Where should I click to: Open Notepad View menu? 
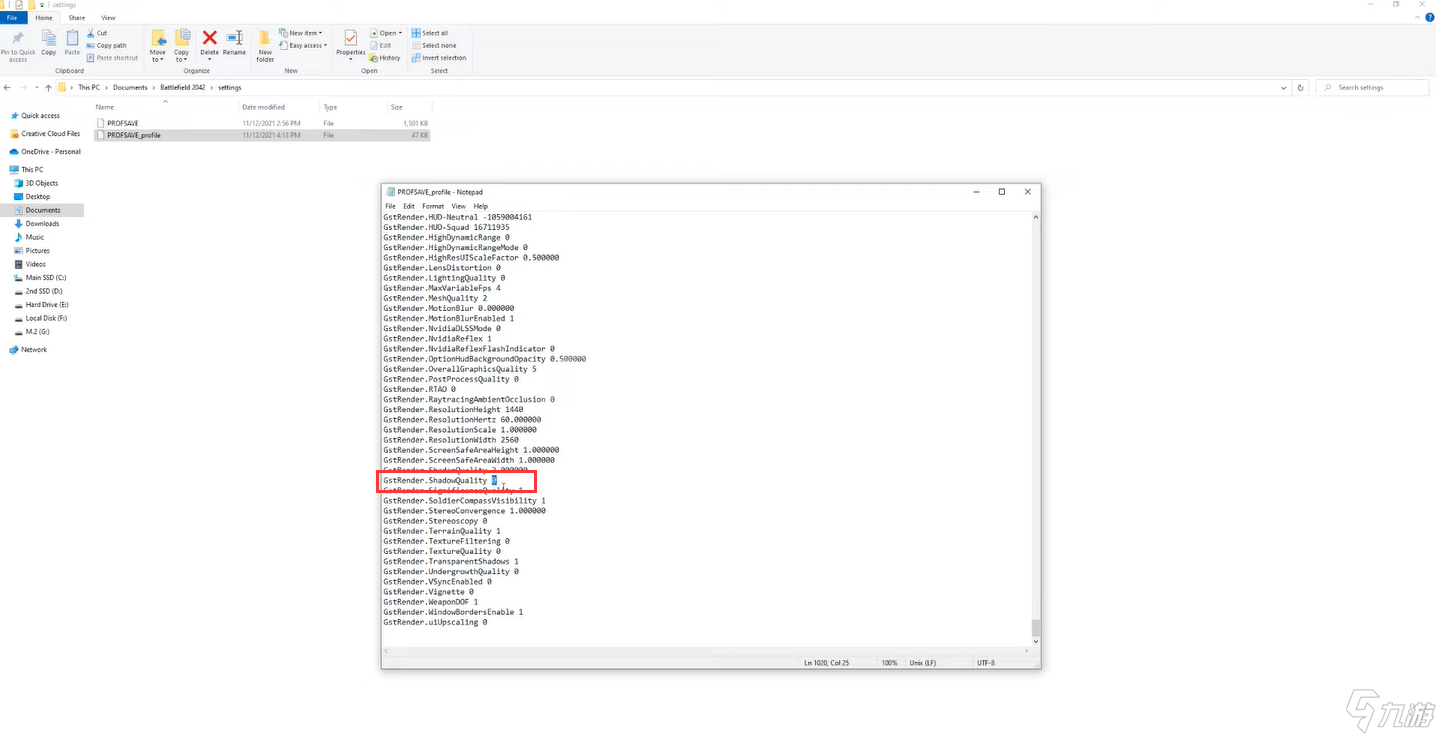[458, 206]
